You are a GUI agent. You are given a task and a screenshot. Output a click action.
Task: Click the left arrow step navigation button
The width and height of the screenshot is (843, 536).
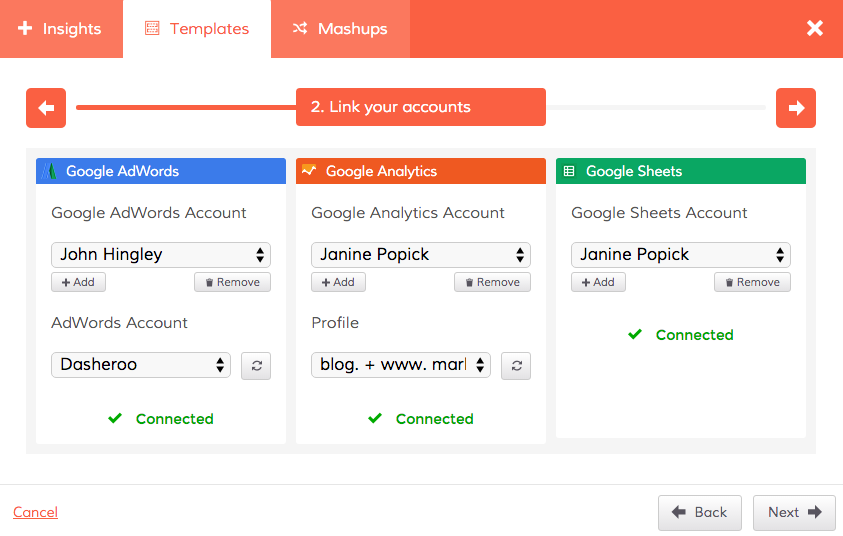[46, 108]
